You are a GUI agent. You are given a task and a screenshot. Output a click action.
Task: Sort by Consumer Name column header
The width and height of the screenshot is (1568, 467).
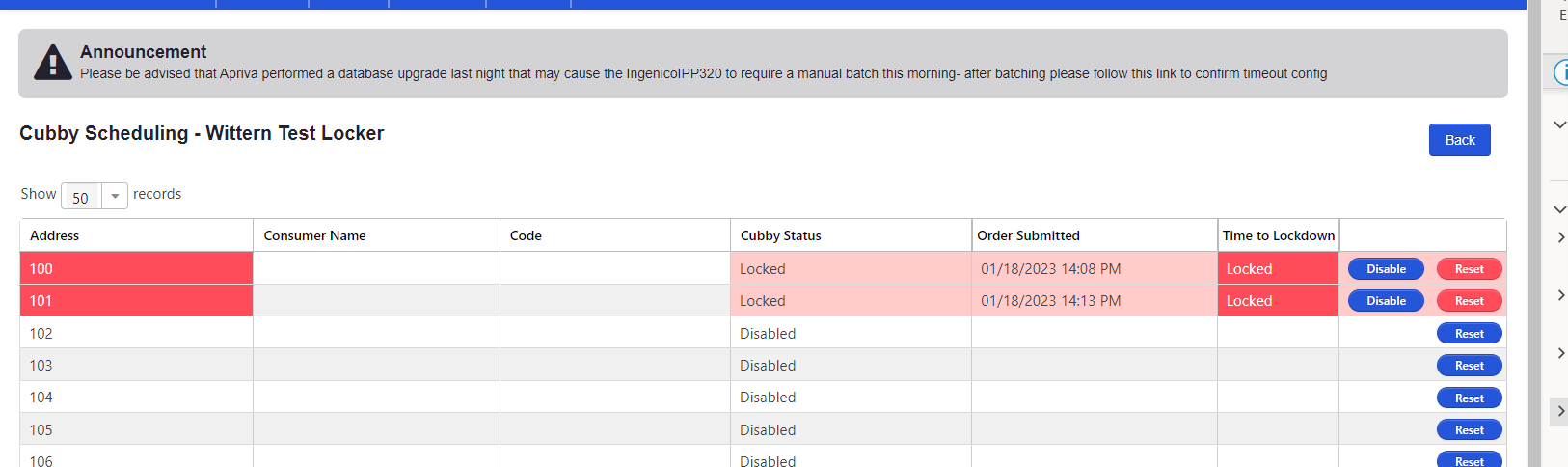[314, 235]
